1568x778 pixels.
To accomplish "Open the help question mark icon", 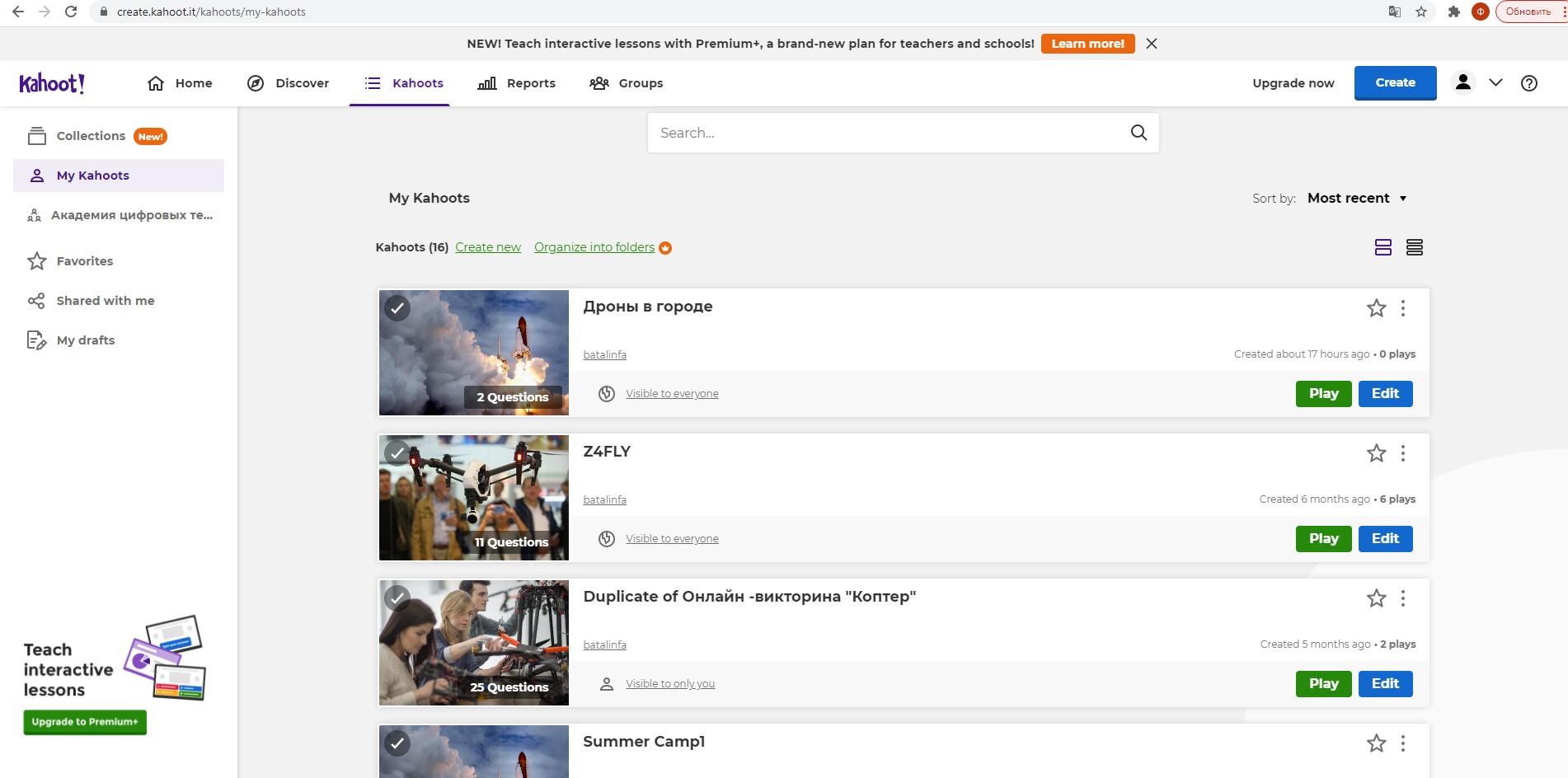I will [x=1529, y=83].
